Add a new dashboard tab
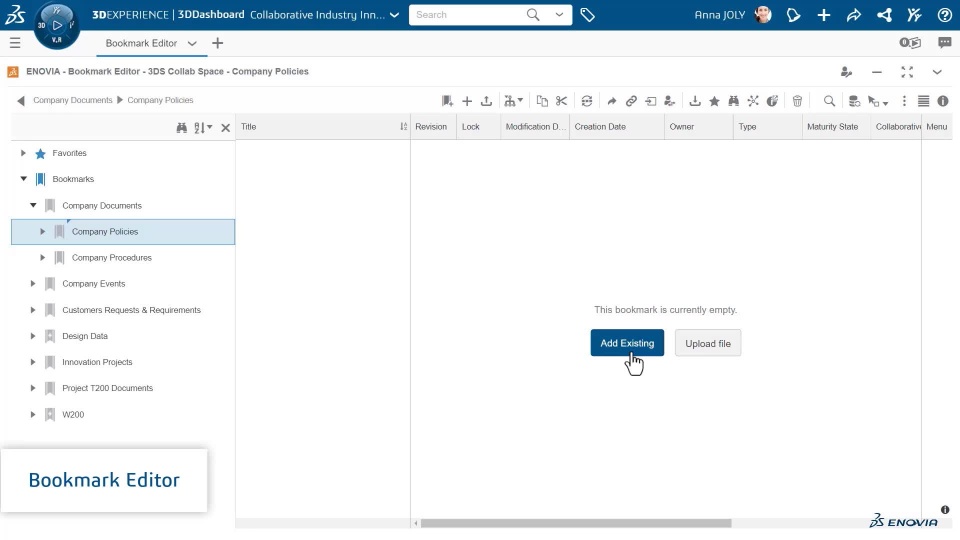 [217, 43]
